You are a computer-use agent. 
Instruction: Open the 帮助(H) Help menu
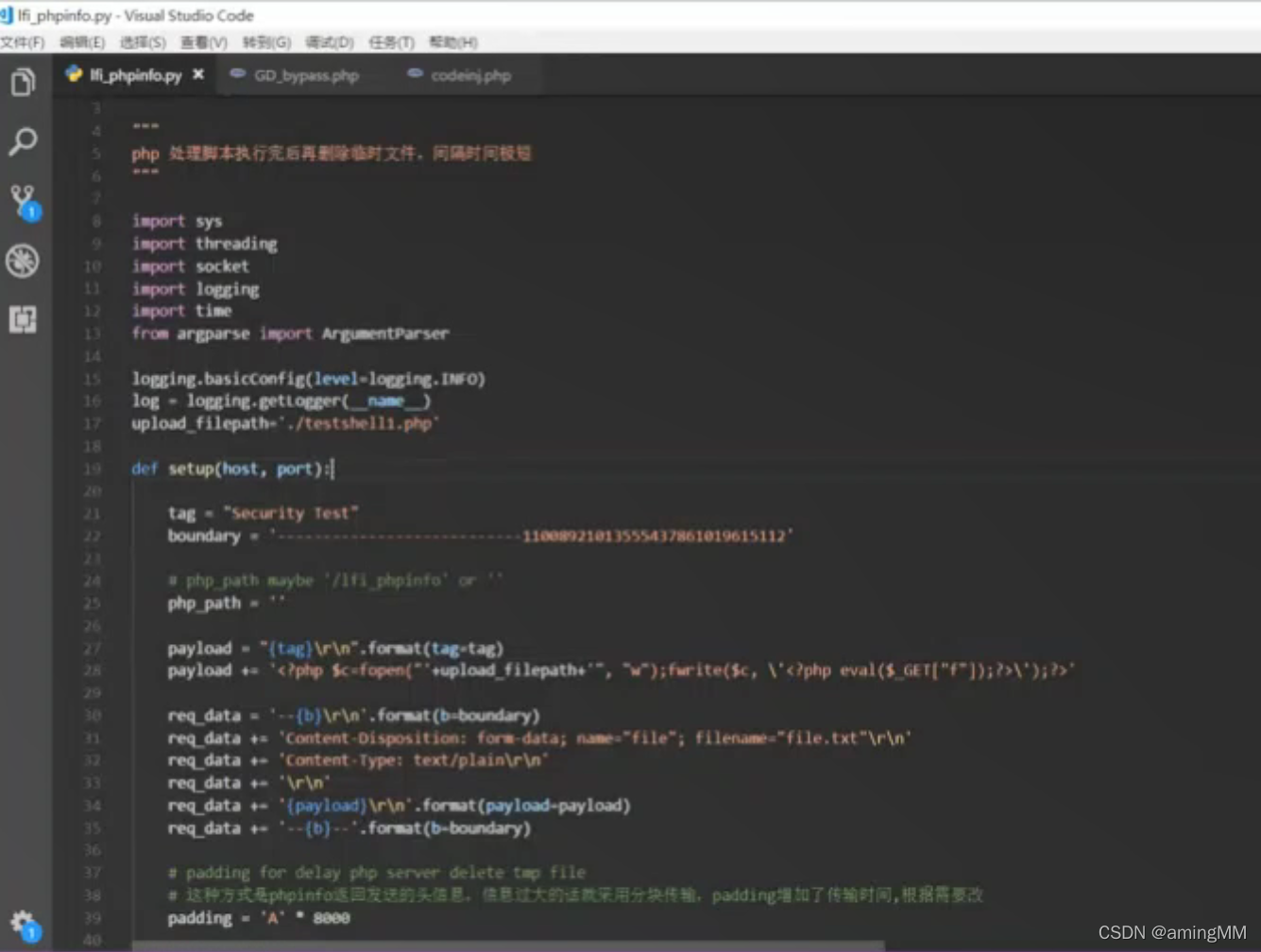click(x=453, y=42)
